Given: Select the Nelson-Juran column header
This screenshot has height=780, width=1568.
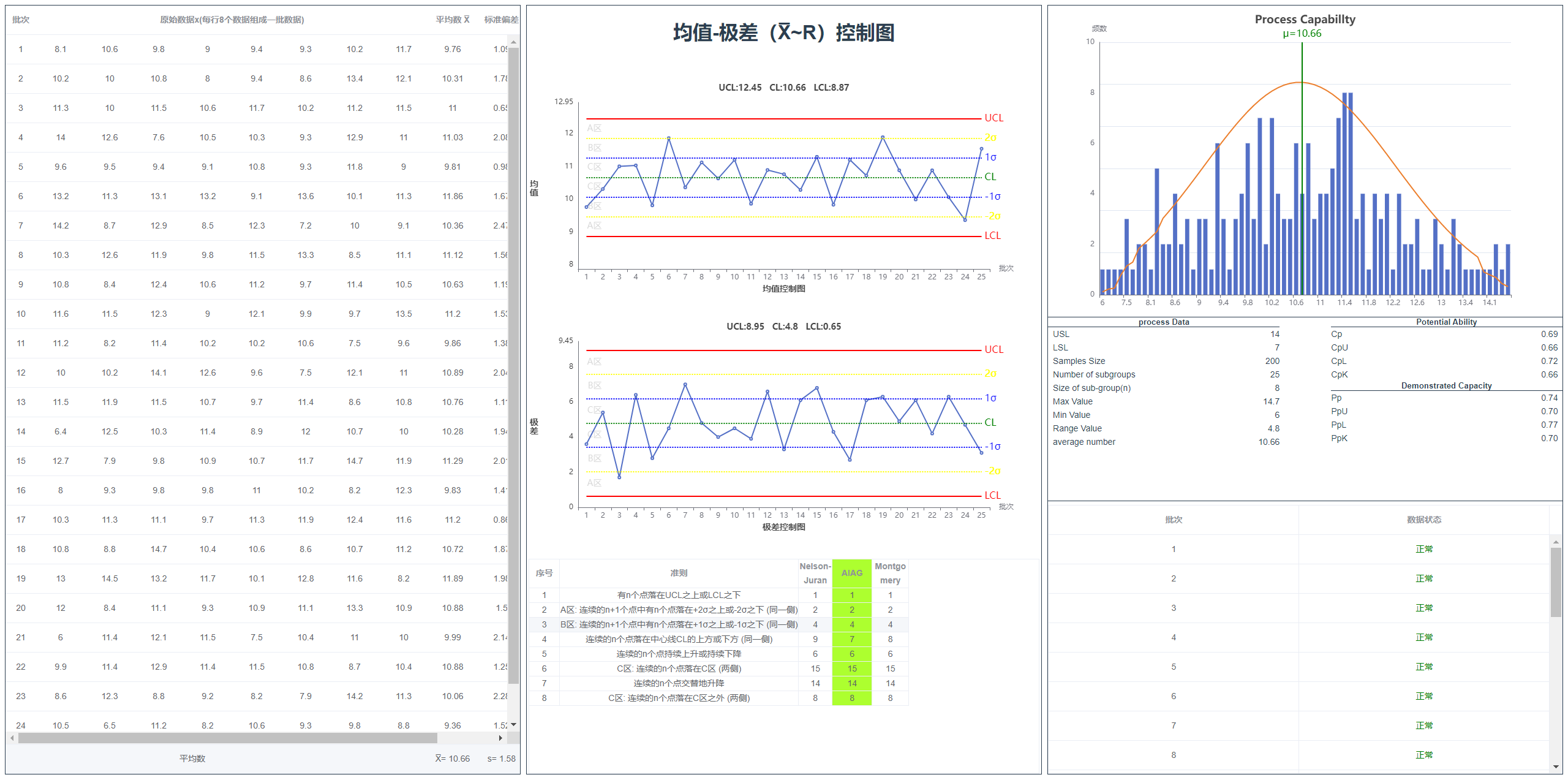Looking at the screenshot, I should point(815,573).
